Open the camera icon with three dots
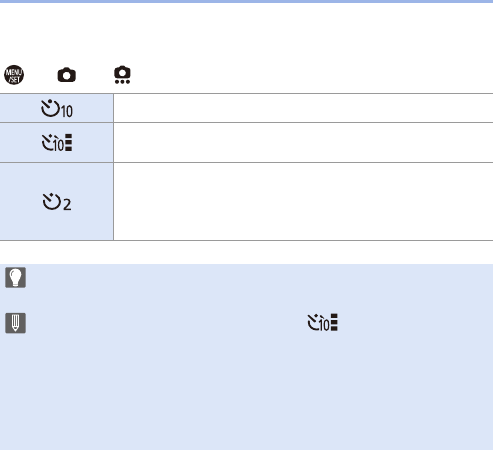 (x=122, y=75)
